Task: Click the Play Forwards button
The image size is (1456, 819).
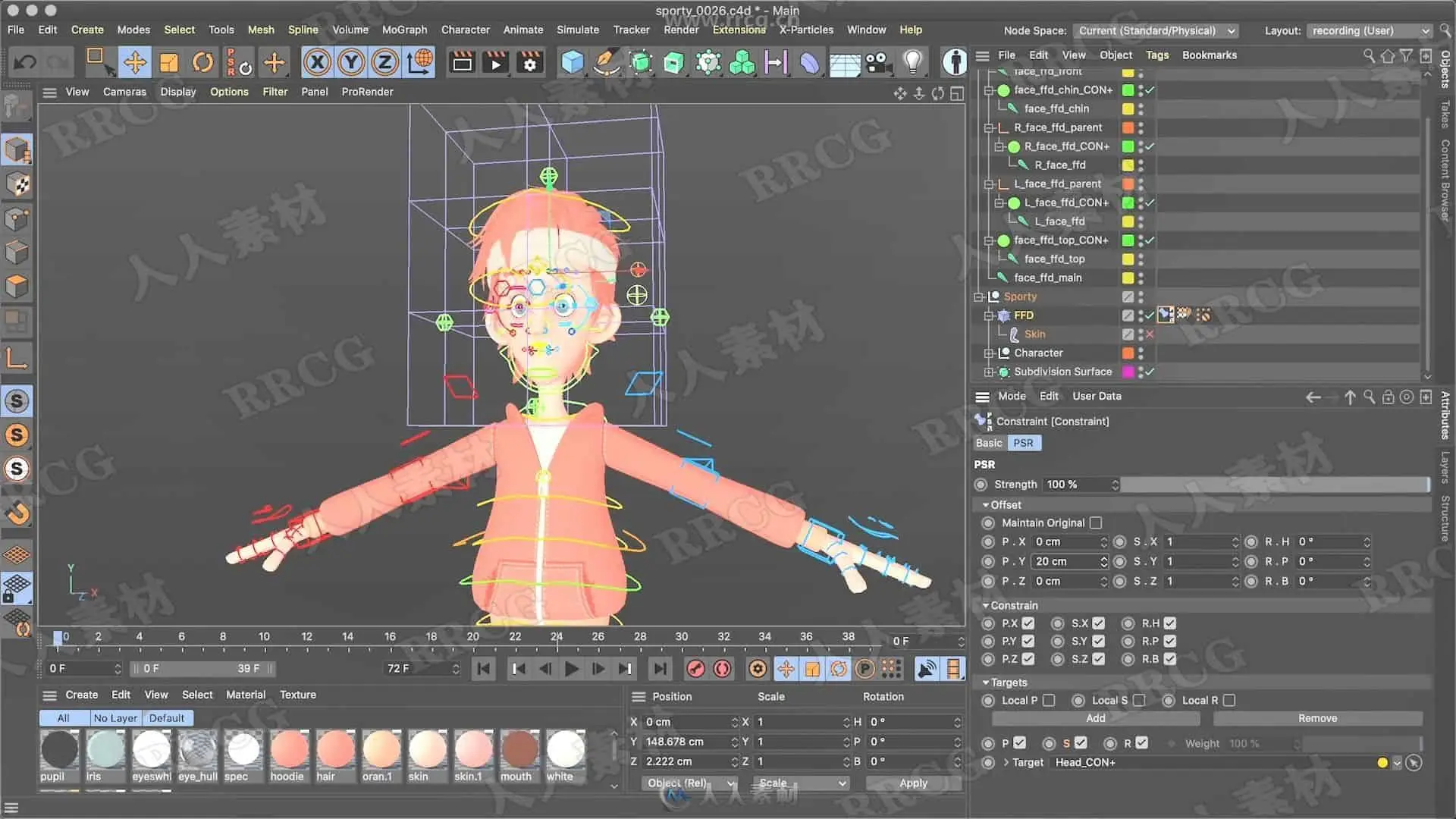Action: (x=572, y=669)
